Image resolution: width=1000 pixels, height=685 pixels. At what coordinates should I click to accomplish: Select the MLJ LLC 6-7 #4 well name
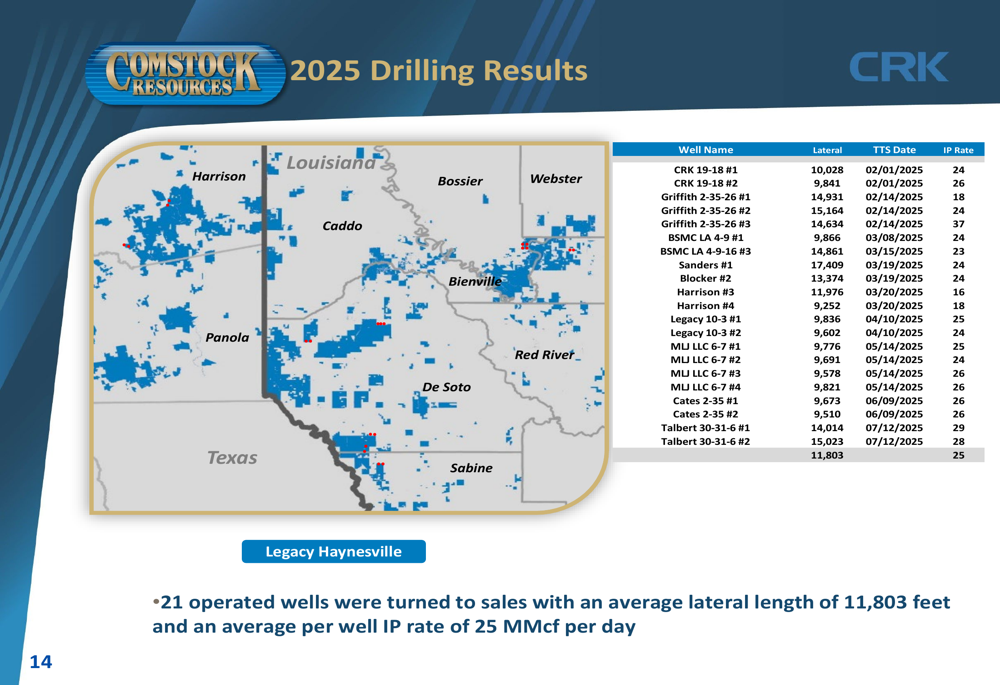click(705, 387)
